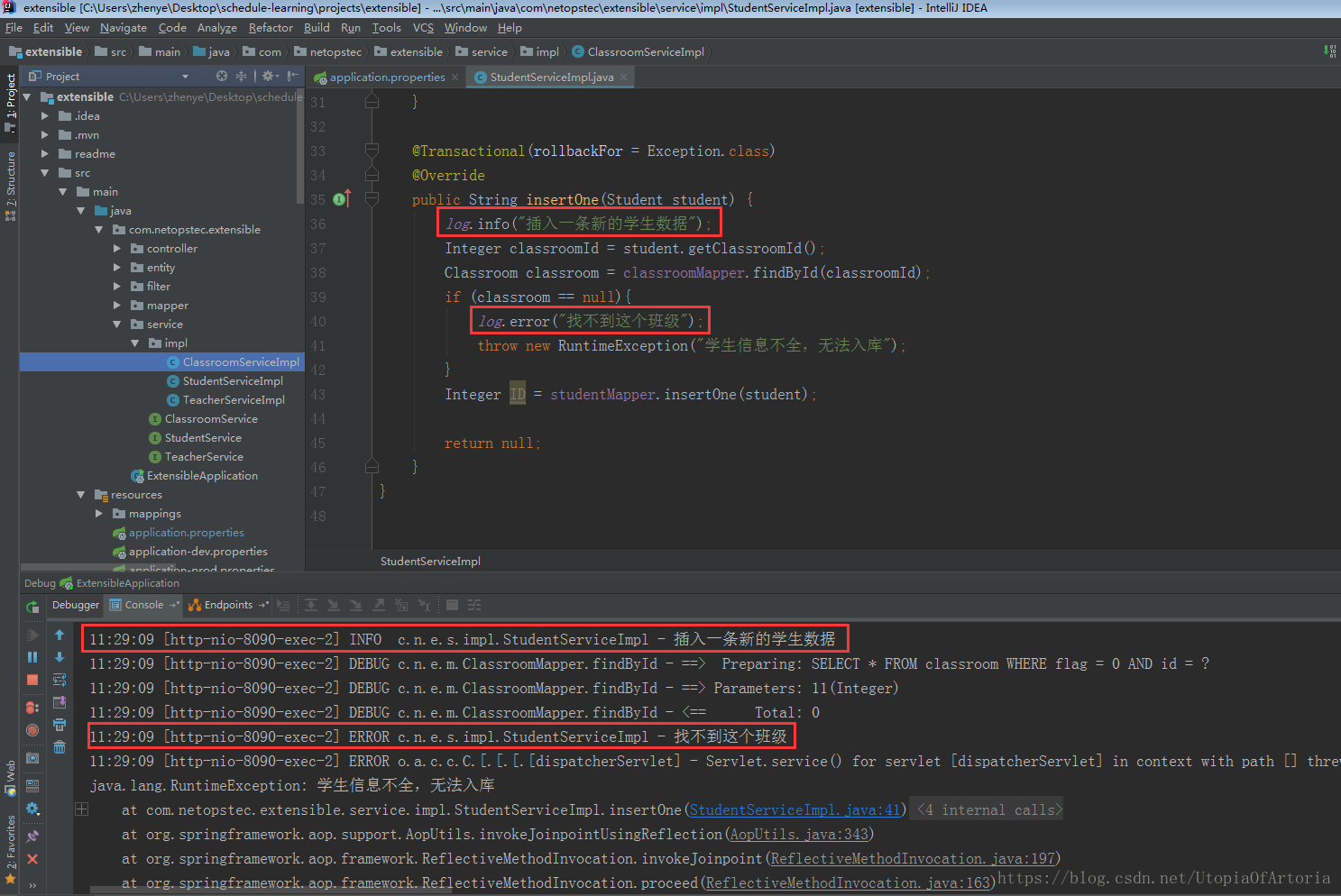1341x896 pixels.
Task: Pause the running program
Action: [x=32, y=657]
